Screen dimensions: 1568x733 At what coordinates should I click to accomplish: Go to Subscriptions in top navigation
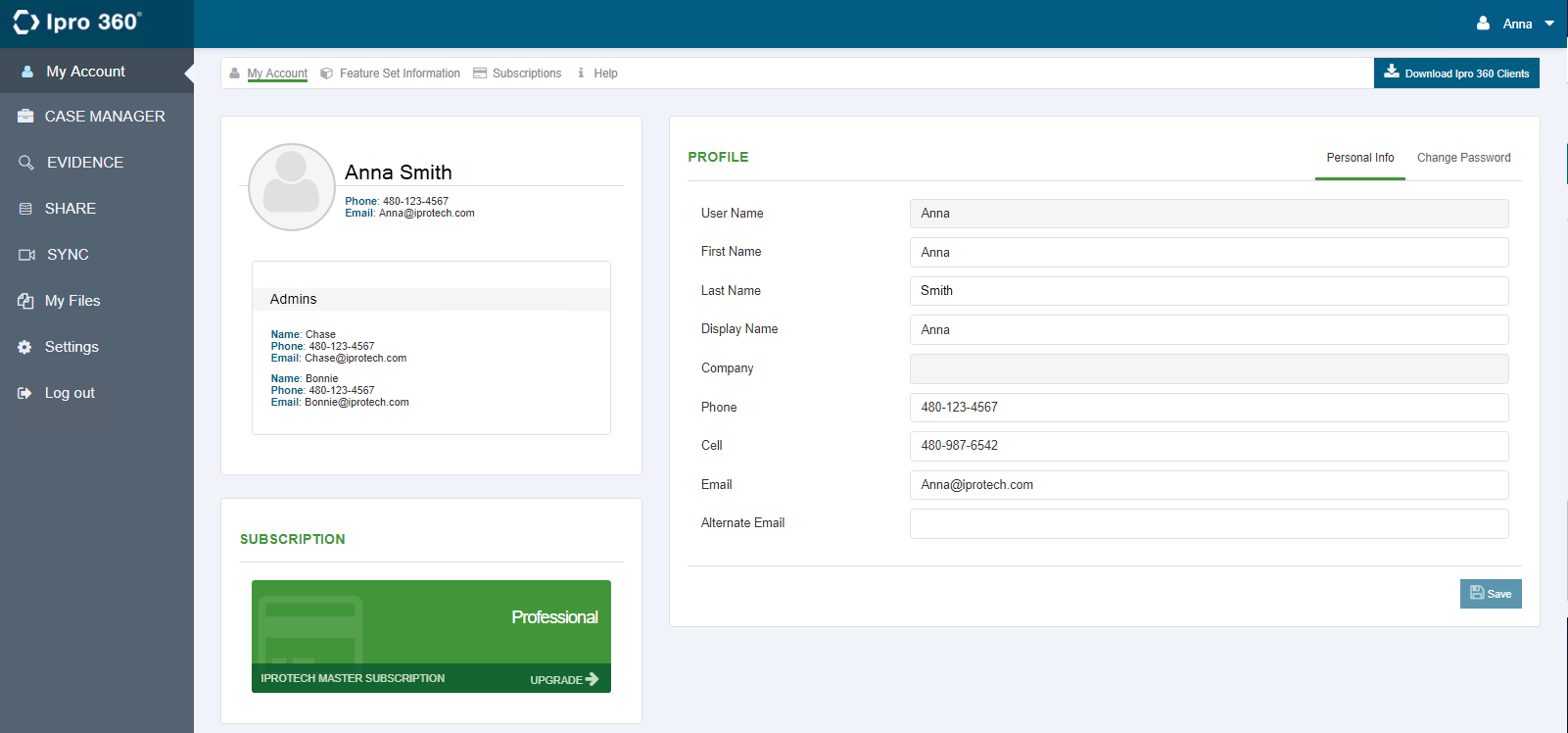tap(526, 73)
